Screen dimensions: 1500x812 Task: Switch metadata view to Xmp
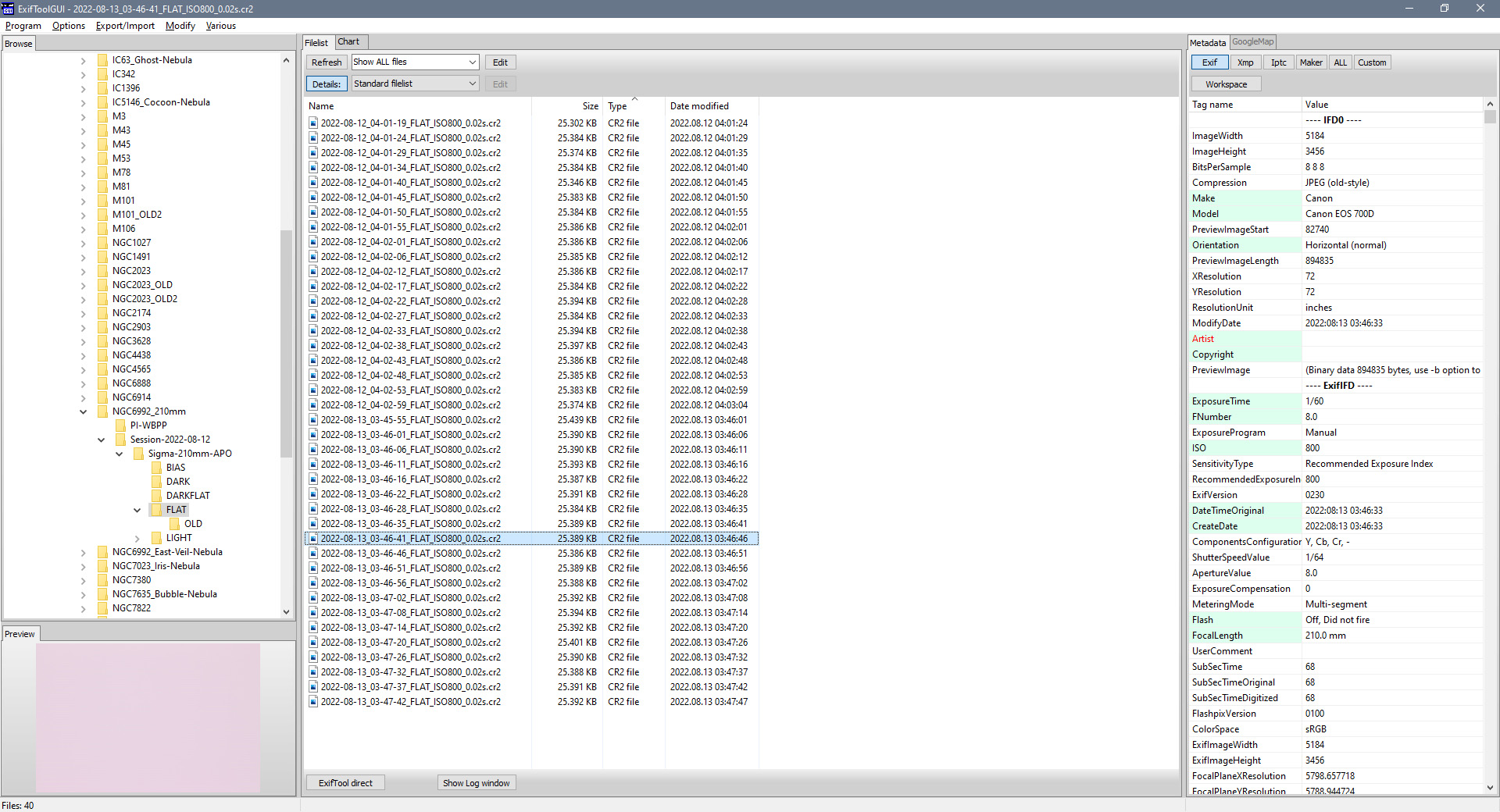[1245, 62]
